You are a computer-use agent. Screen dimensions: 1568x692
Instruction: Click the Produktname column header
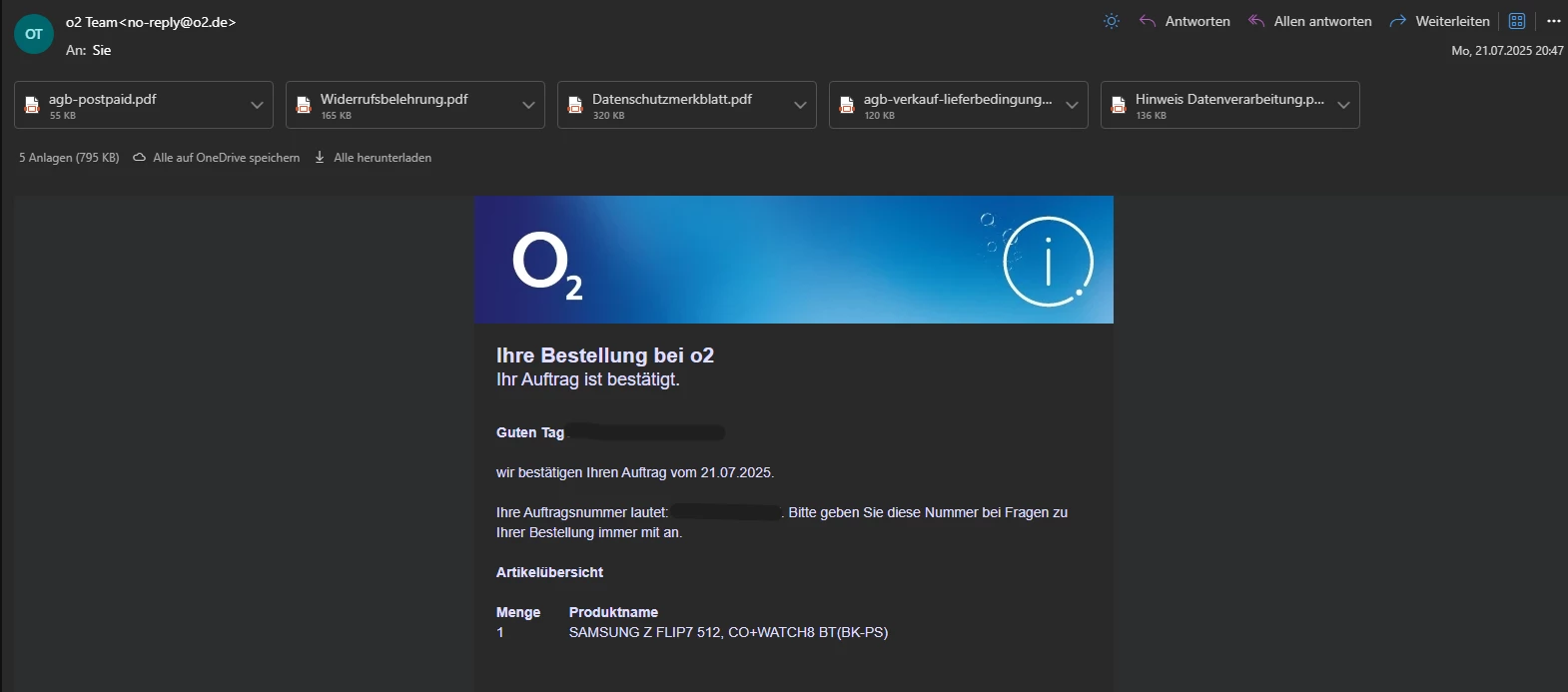(x=613, y=612)
